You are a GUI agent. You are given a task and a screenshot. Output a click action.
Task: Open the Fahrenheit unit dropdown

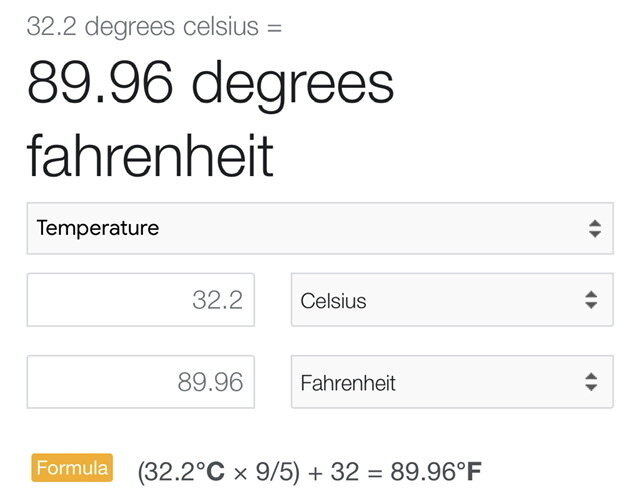click(x=451, y=382)
